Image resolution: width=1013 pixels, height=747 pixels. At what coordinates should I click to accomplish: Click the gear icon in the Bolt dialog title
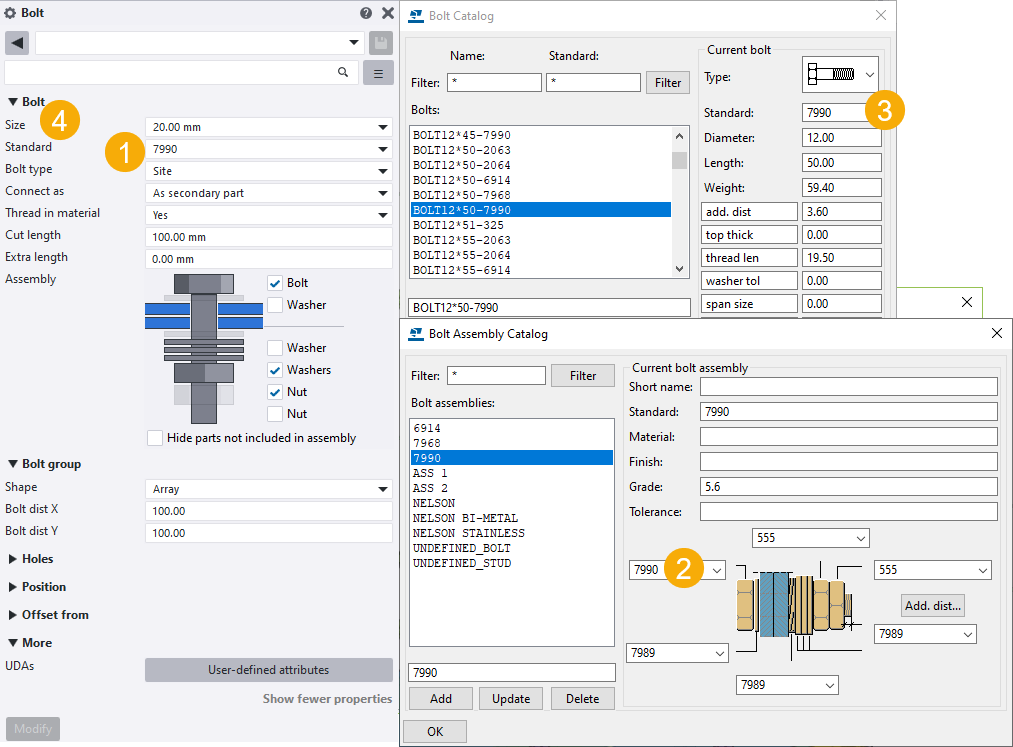coord(10,13)
